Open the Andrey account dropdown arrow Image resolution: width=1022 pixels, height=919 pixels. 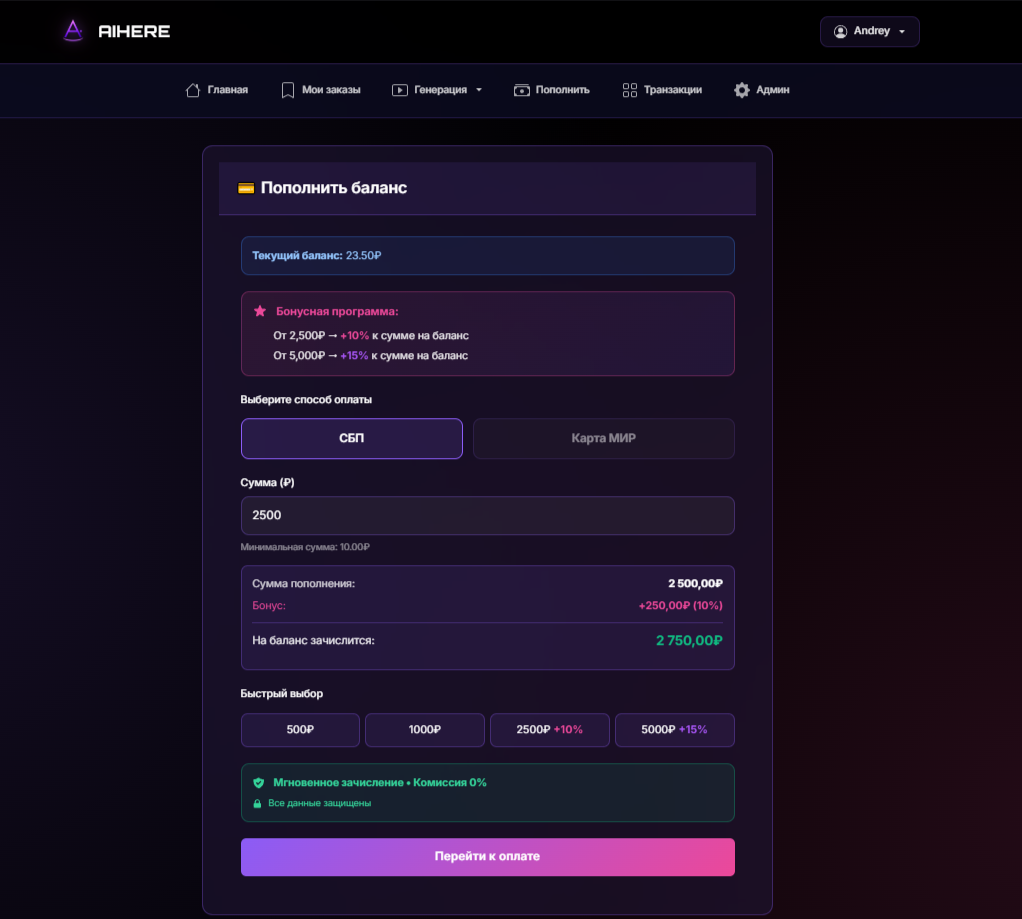[x=902, y=32]
